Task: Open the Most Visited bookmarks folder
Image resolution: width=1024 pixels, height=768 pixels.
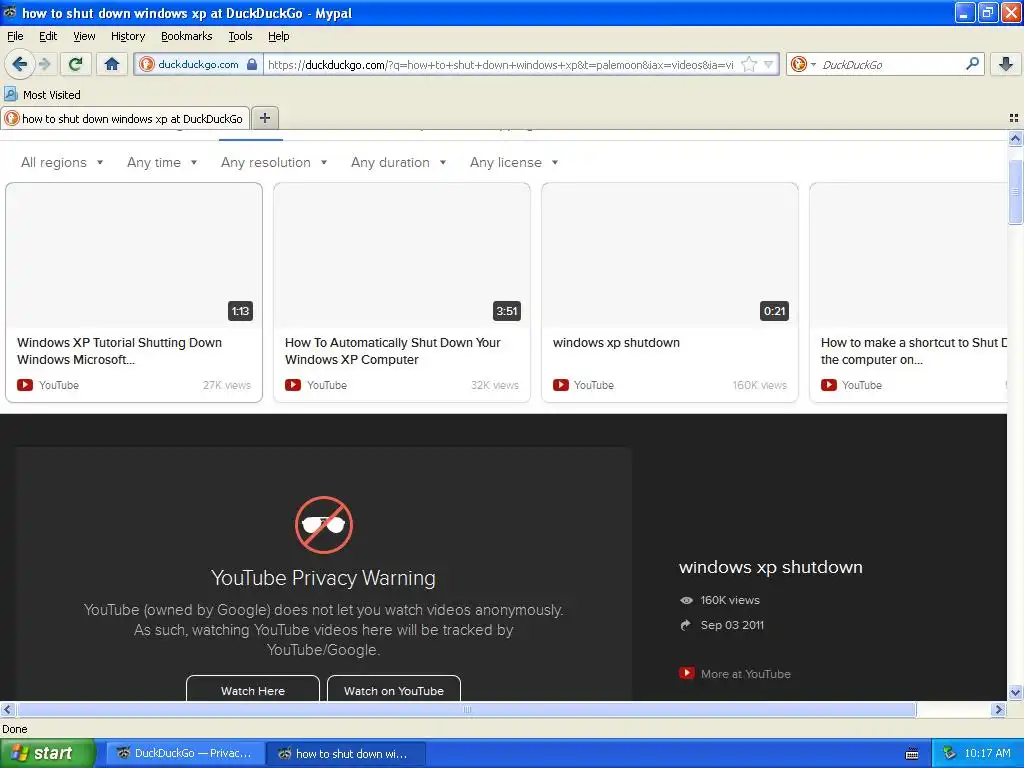Action: 43,95
